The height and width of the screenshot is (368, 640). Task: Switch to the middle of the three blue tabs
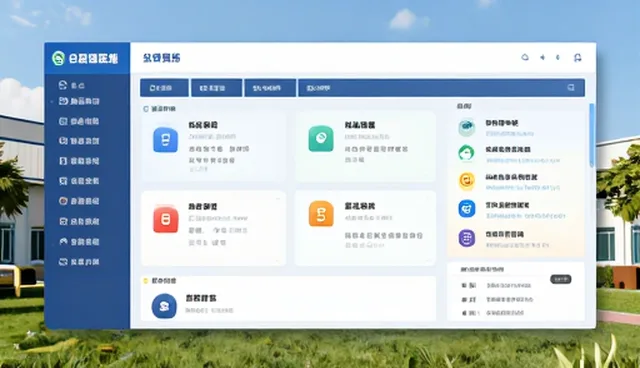[217, 88]
